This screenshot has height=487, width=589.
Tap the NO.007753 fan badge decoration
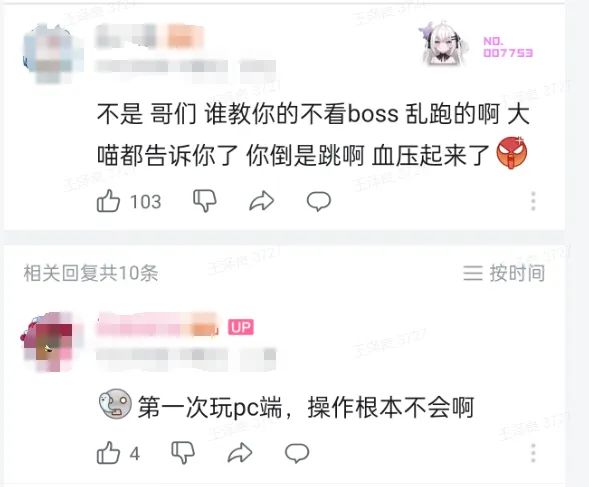tap(477, 45)
